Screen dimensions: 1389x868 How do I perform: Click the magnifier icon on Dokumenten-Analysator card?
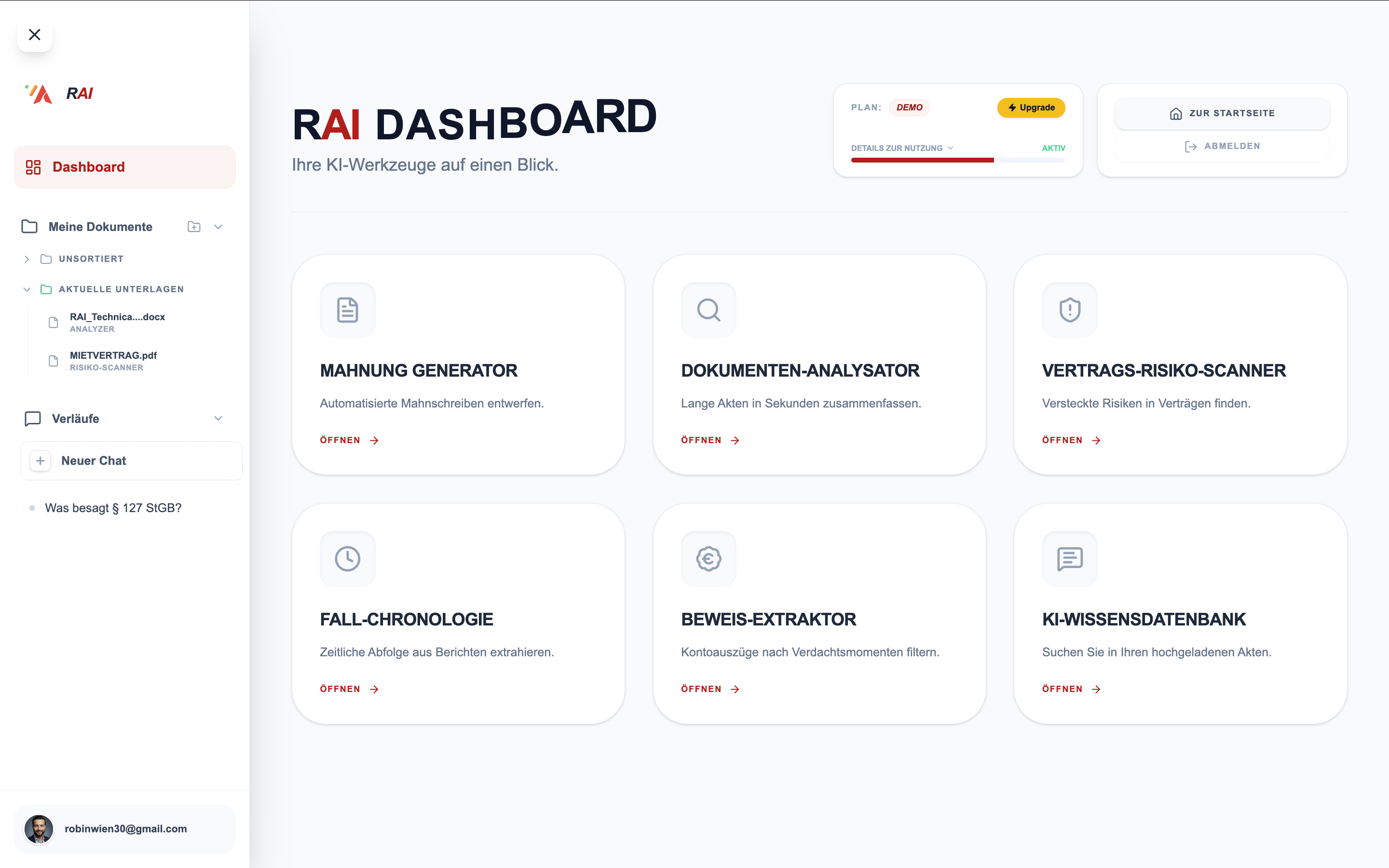708,310
